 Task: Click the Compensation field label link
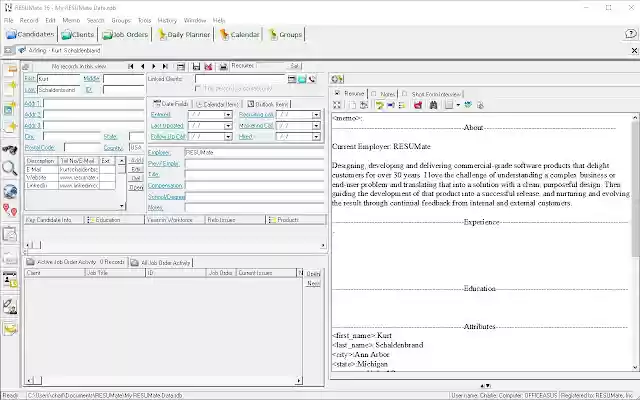click(x=165, y=186)
